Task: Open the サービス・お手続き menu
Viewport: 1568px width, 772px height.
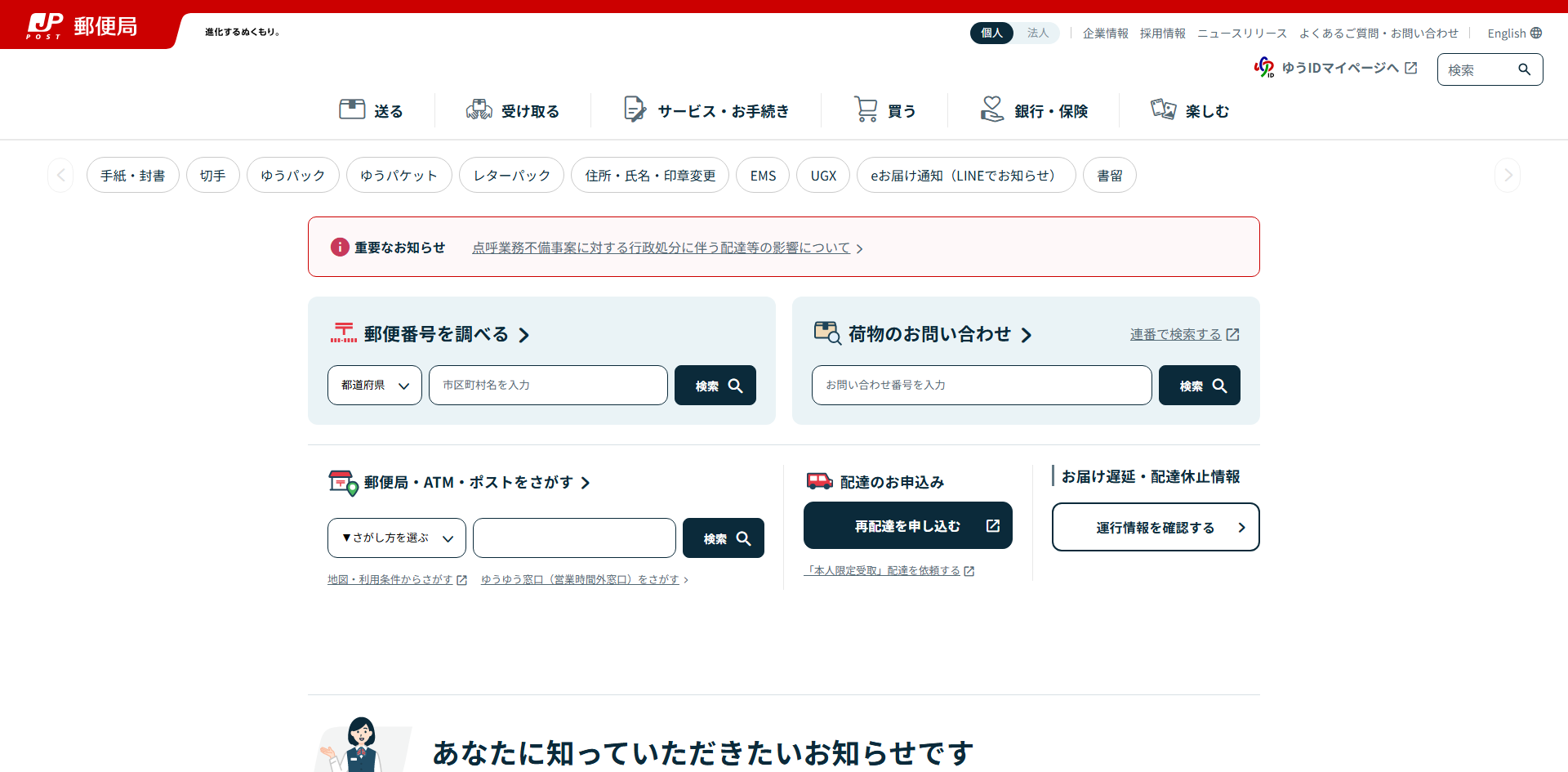Action: pyautogui.click(x=706, y=110)
